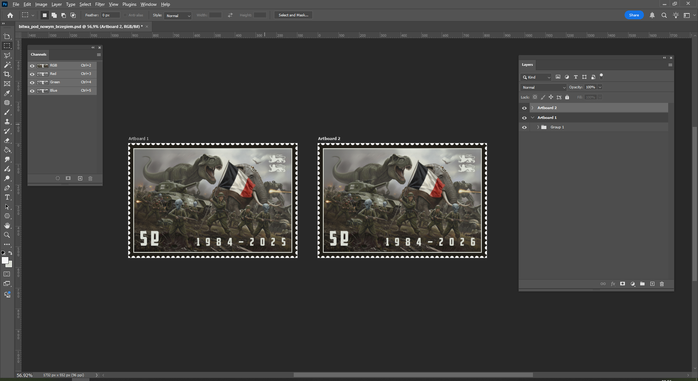Screen dimensions: 698x381
Task: Choose Add to selection mode
Action: click(54, 15)
